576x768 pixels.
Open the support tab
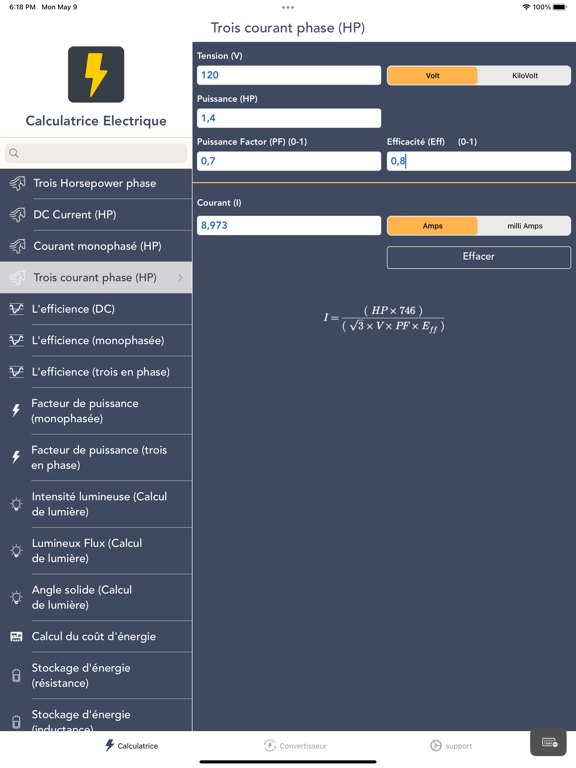451,745
